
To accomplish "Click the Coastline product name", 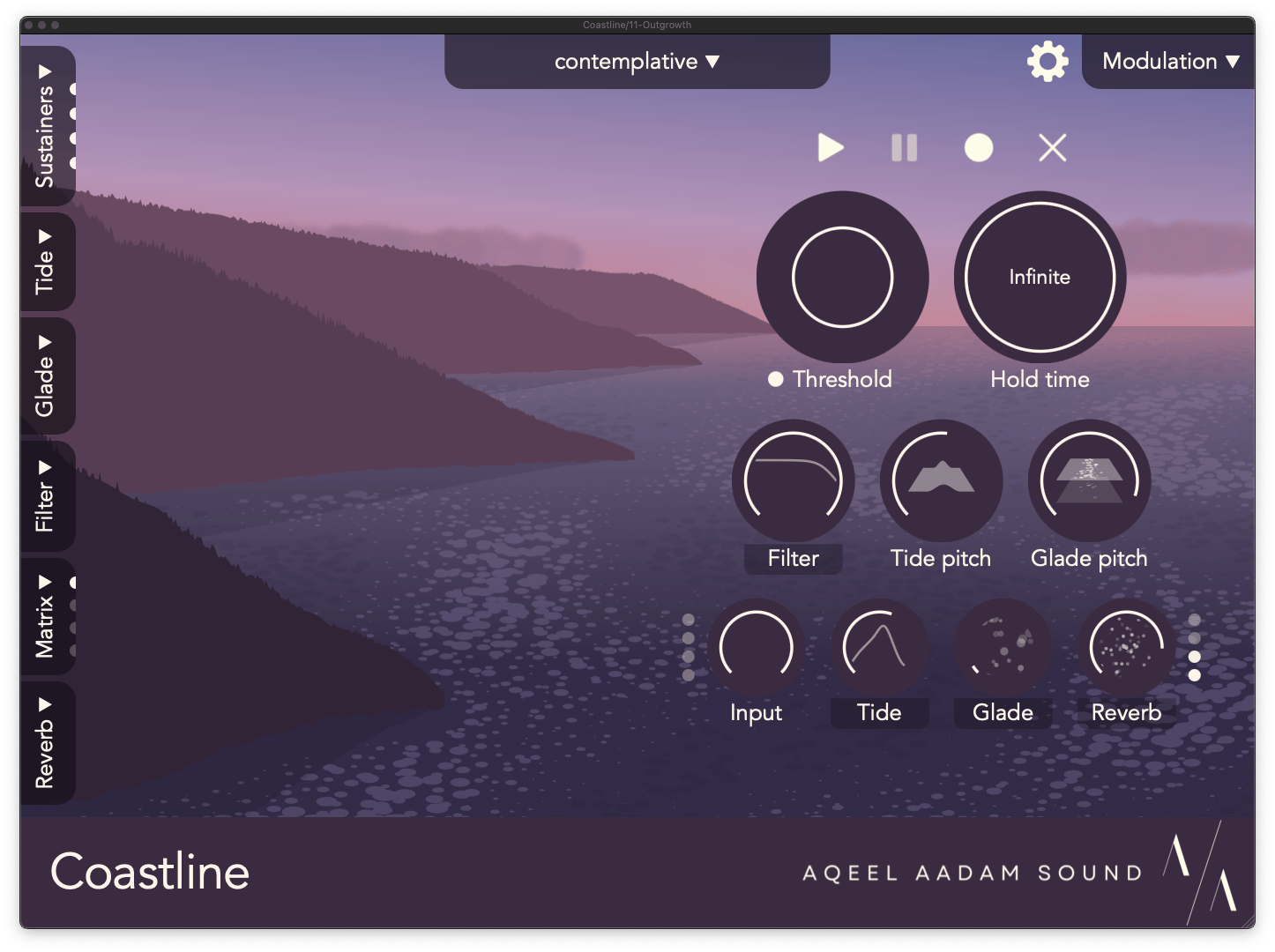I will [x=150, y=872].
